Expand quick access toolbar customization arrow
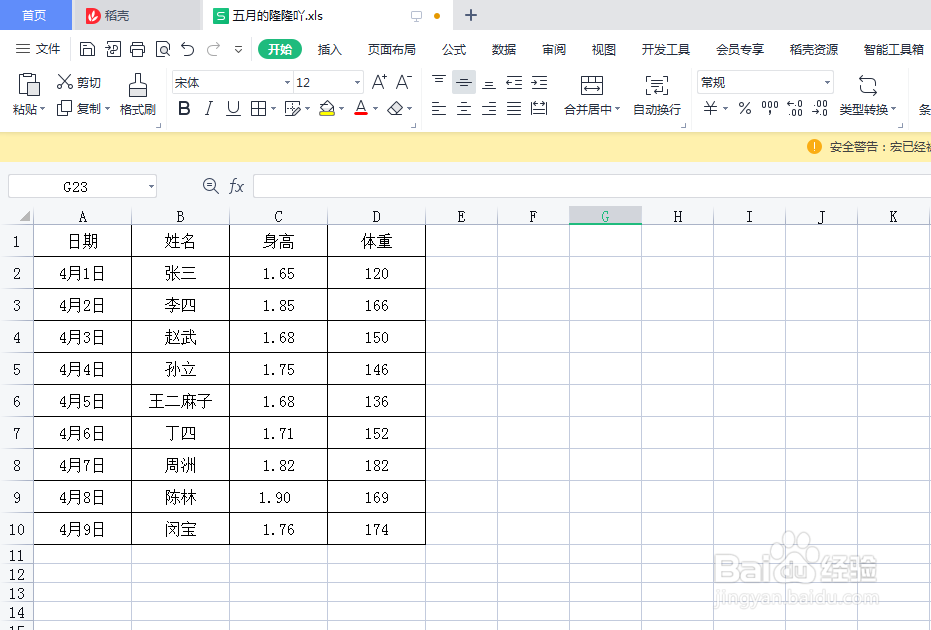 click(238, 49)
